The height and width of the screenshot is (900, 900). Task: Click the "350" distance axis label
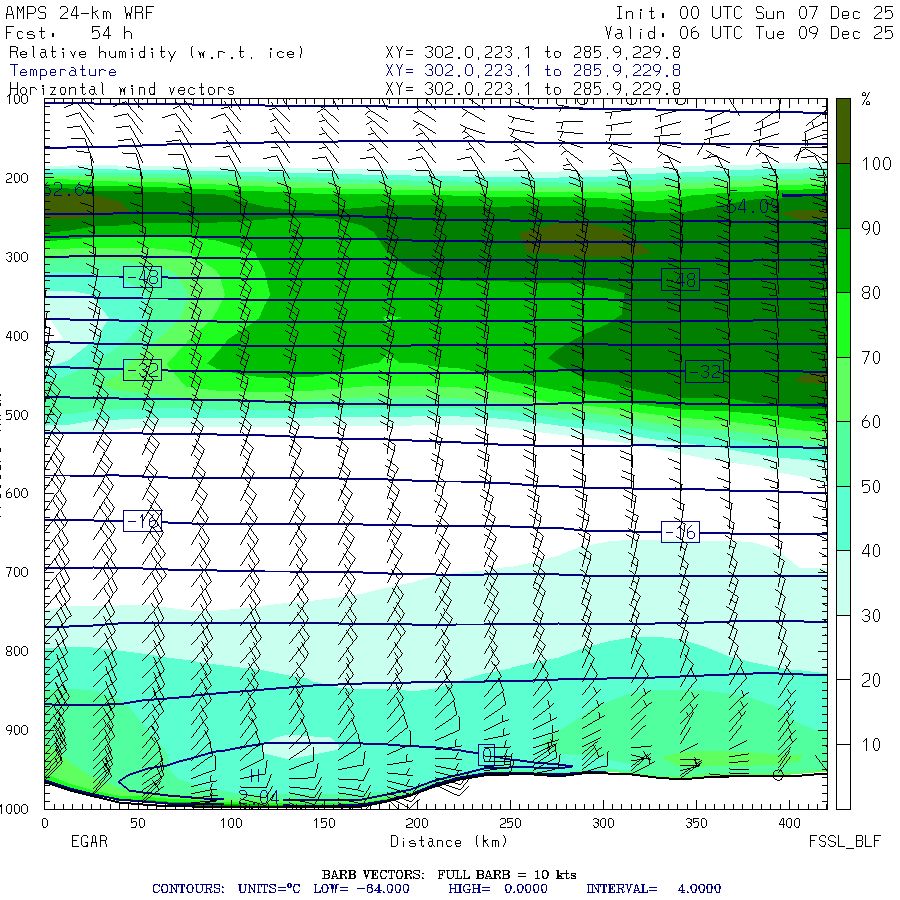696,823
